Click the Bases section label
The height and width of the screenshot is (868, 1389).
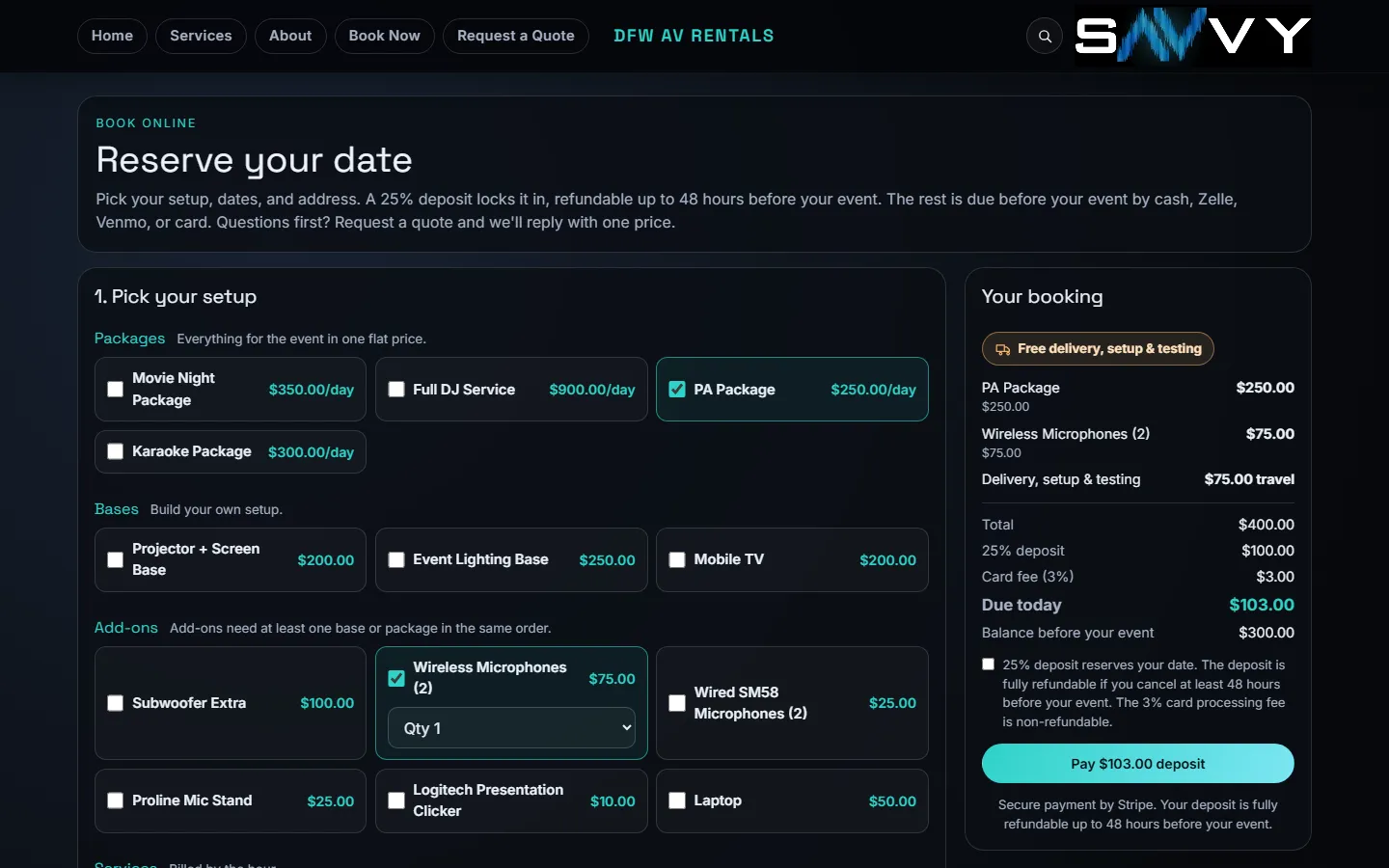pyautogui.click(x=116, y=509)
